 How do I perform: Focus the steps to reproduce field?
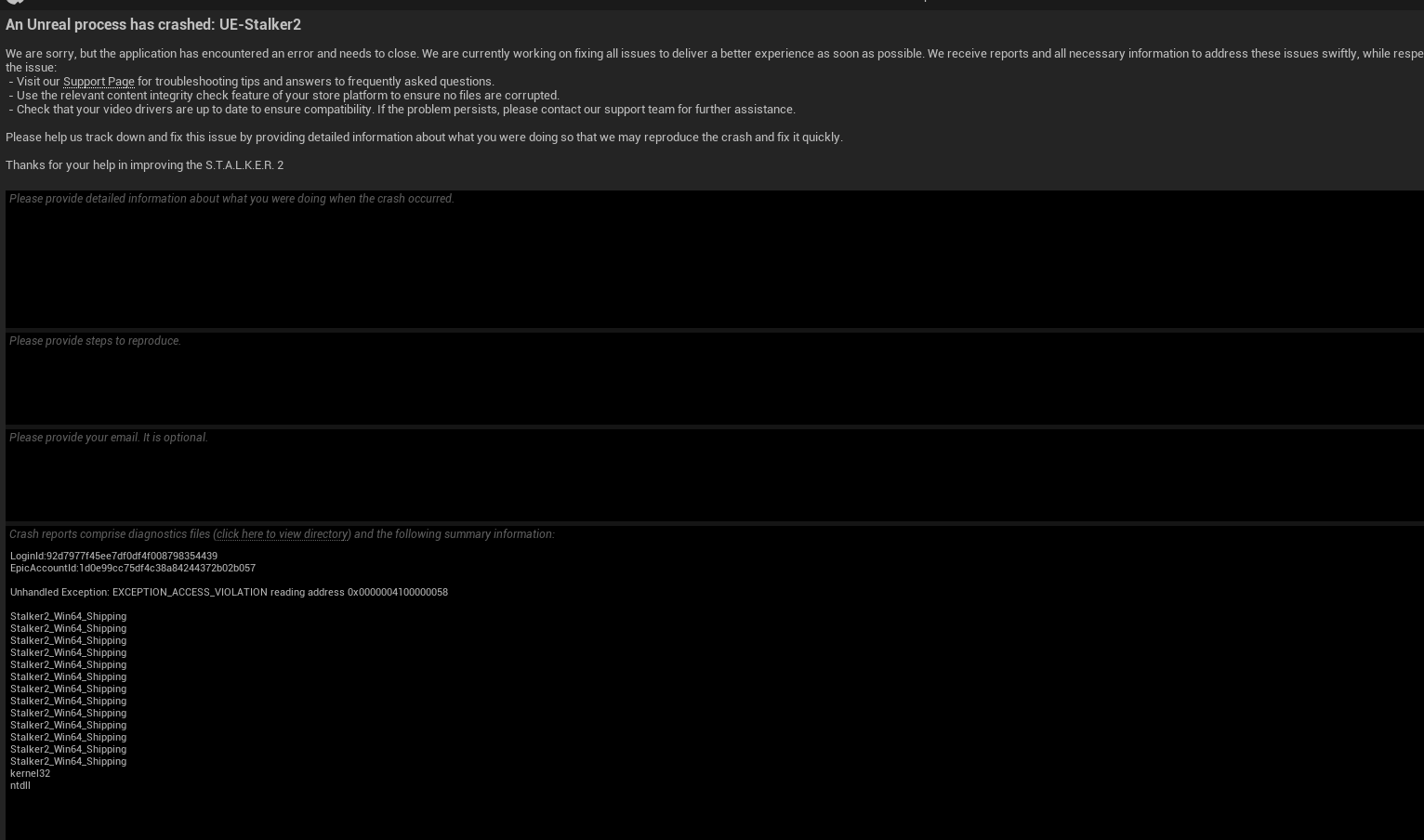point(715,378)
